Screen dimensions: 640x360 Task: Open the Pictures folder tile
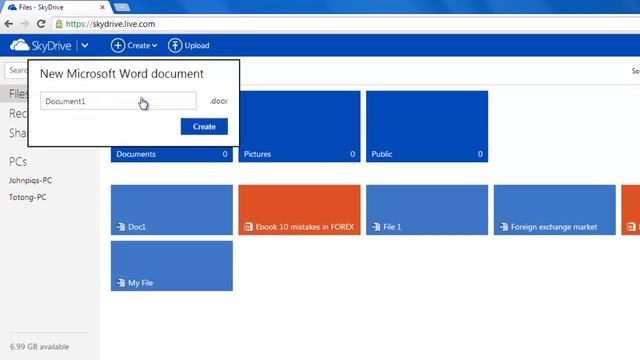(x=299, y=126)
